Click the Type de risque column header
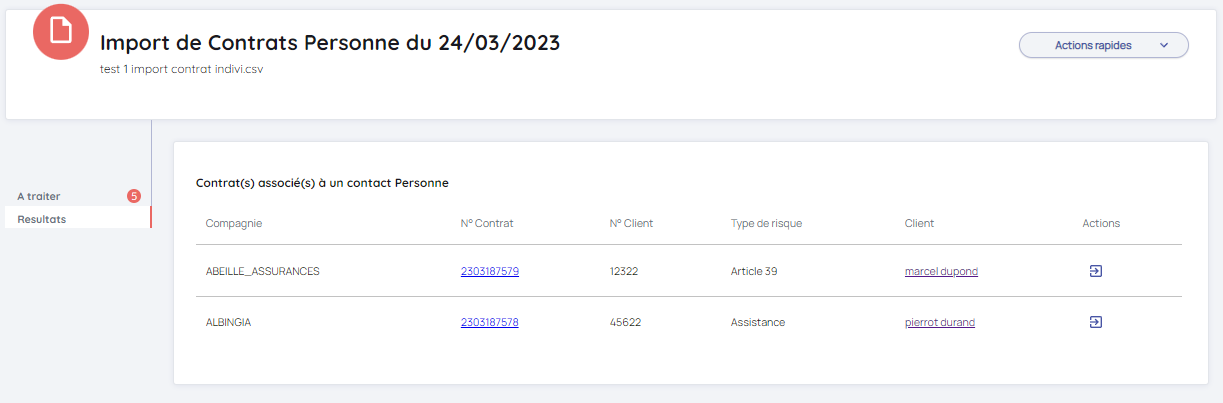1223x403 pixels. coord(766,223)
